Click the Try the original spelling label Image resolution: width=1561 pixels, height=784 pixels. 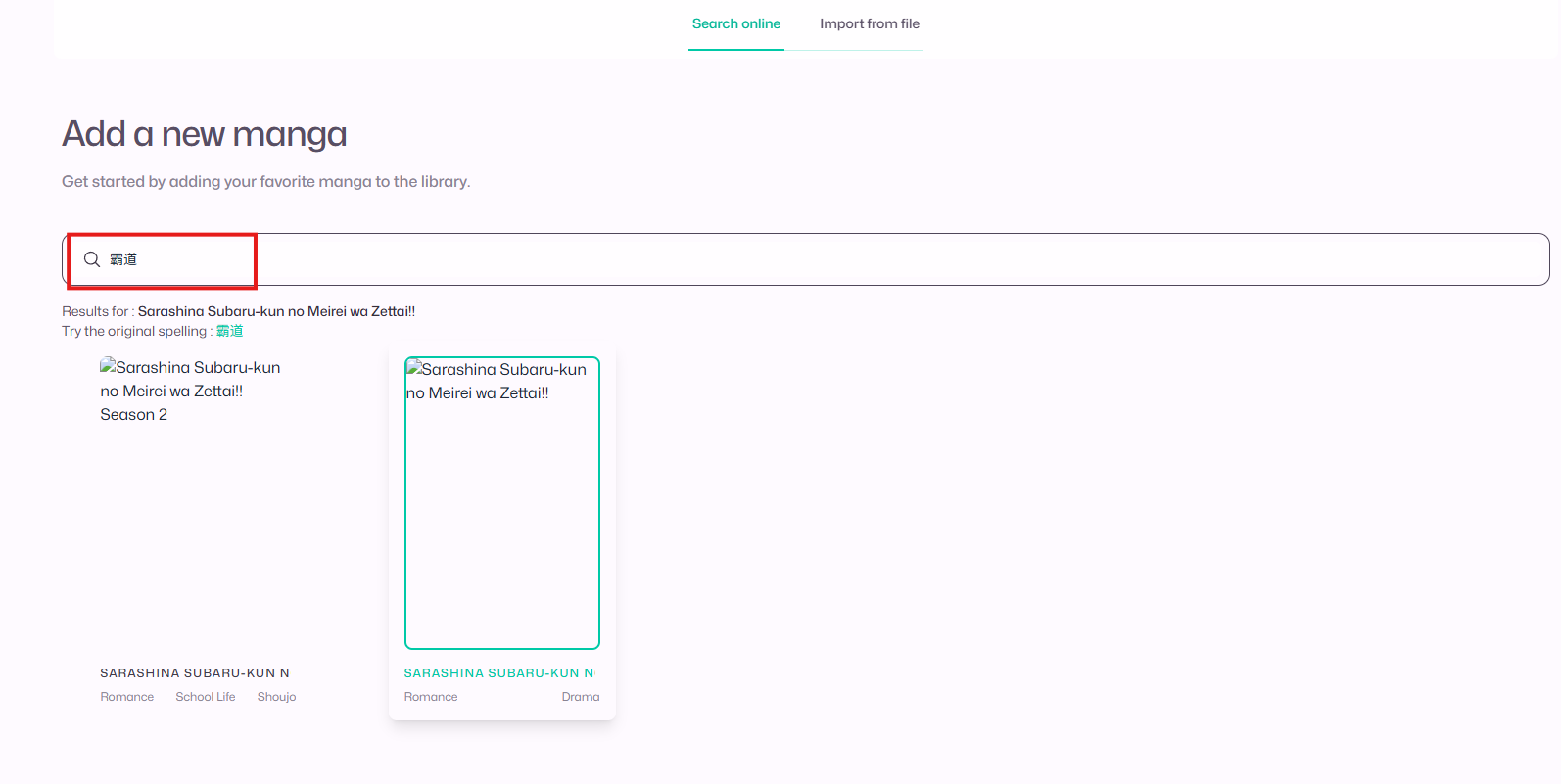(135, 331)
